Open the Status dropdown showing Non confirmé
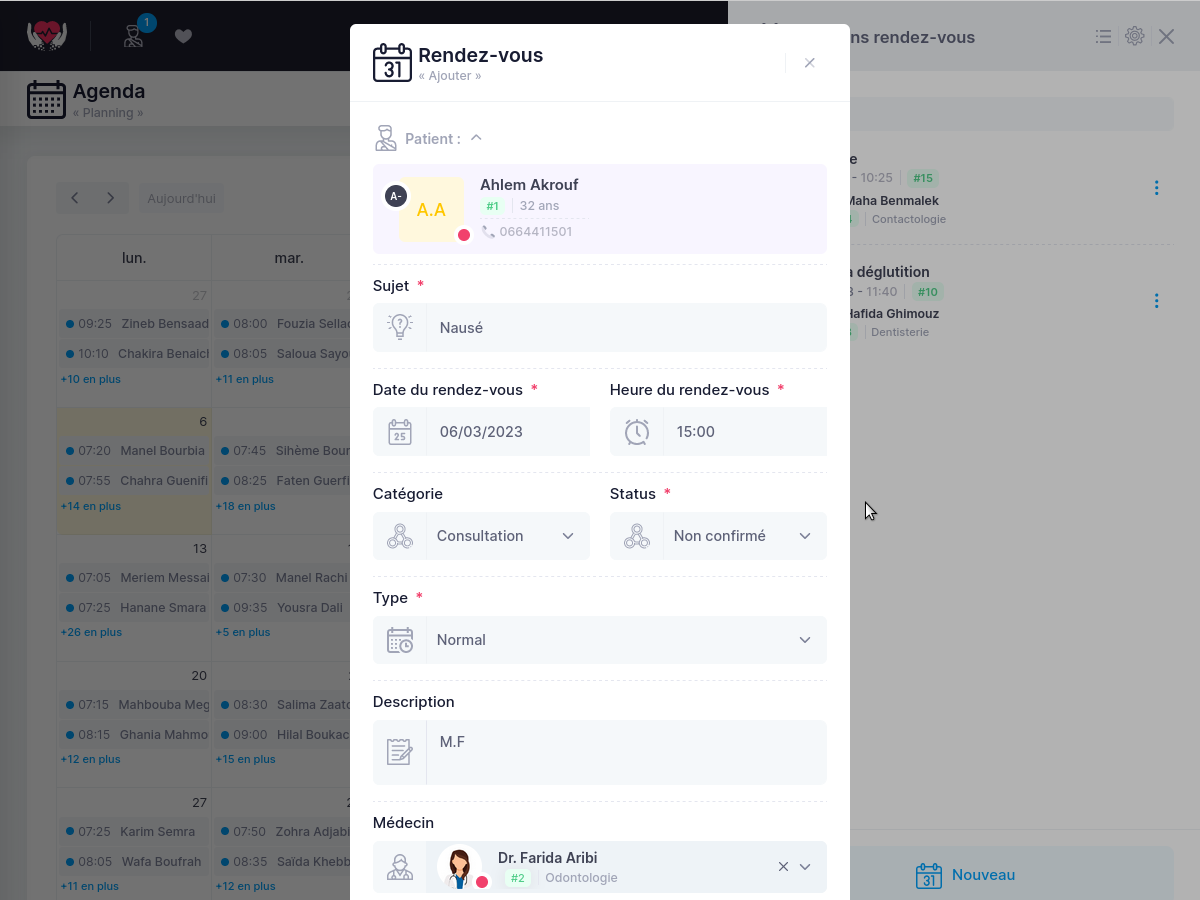The image size is (1200, 900). tap(718, 536)
